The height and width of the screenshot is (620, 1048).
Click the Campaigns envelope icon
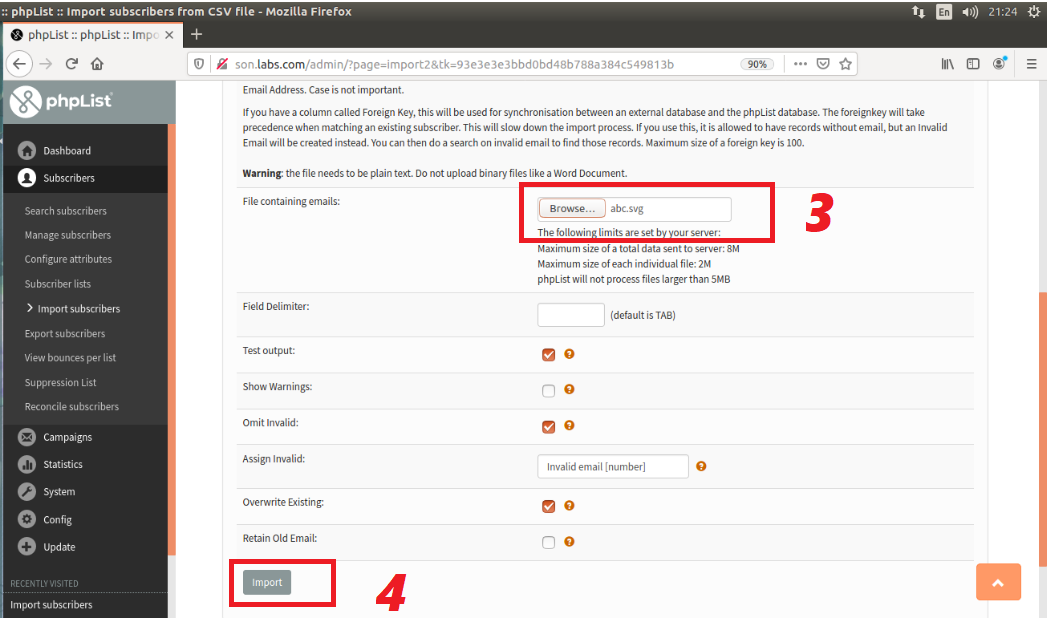pos(27,437)
